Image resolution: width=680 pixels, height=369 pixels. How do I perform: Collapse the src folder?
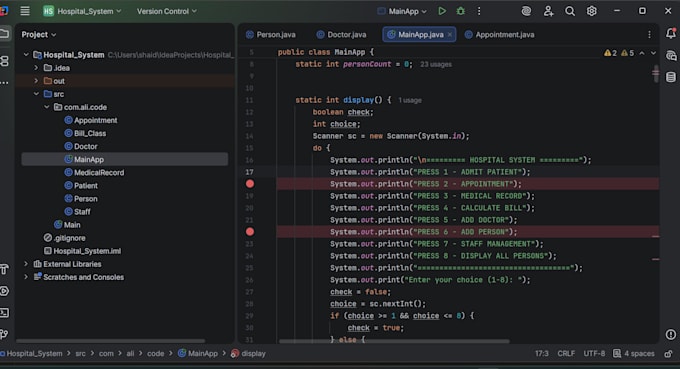click(x=36, y=94)
